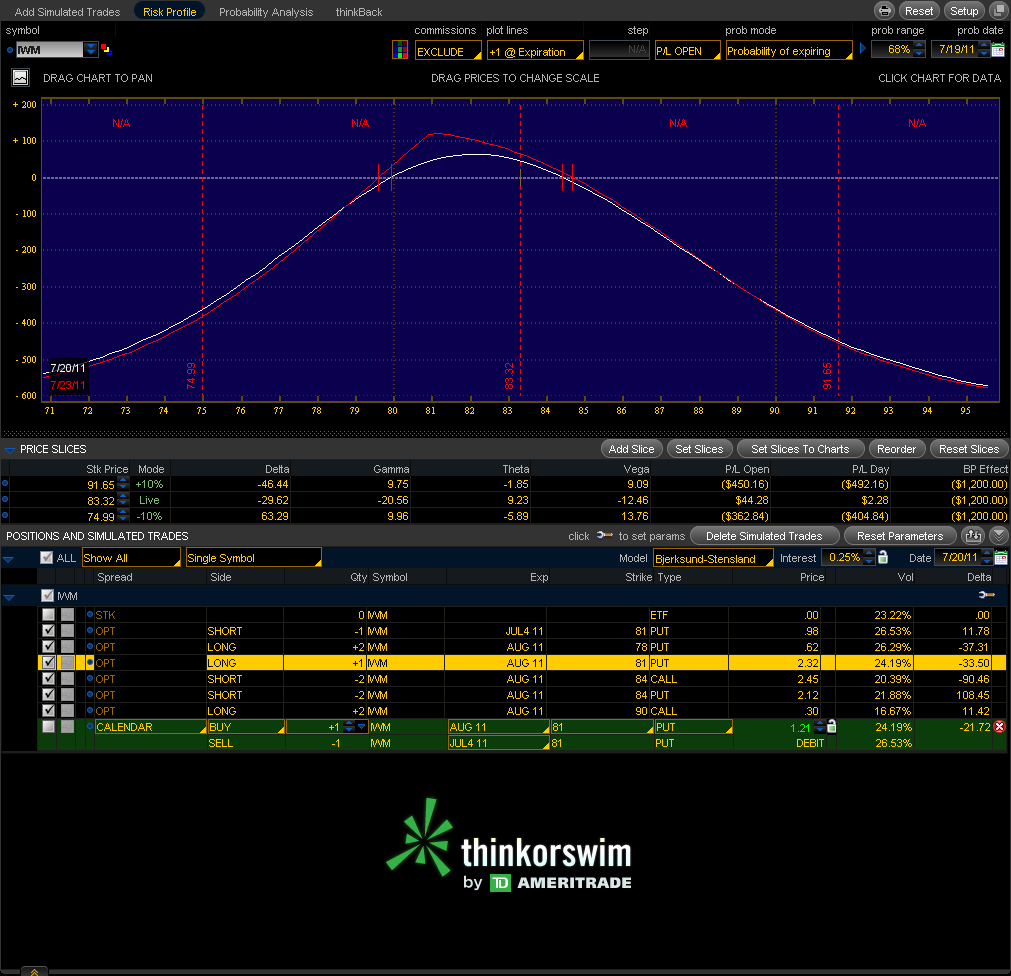Open the prob date calendar icon
This screenshot has height=976, width=1011.
[x=998, y=50]
